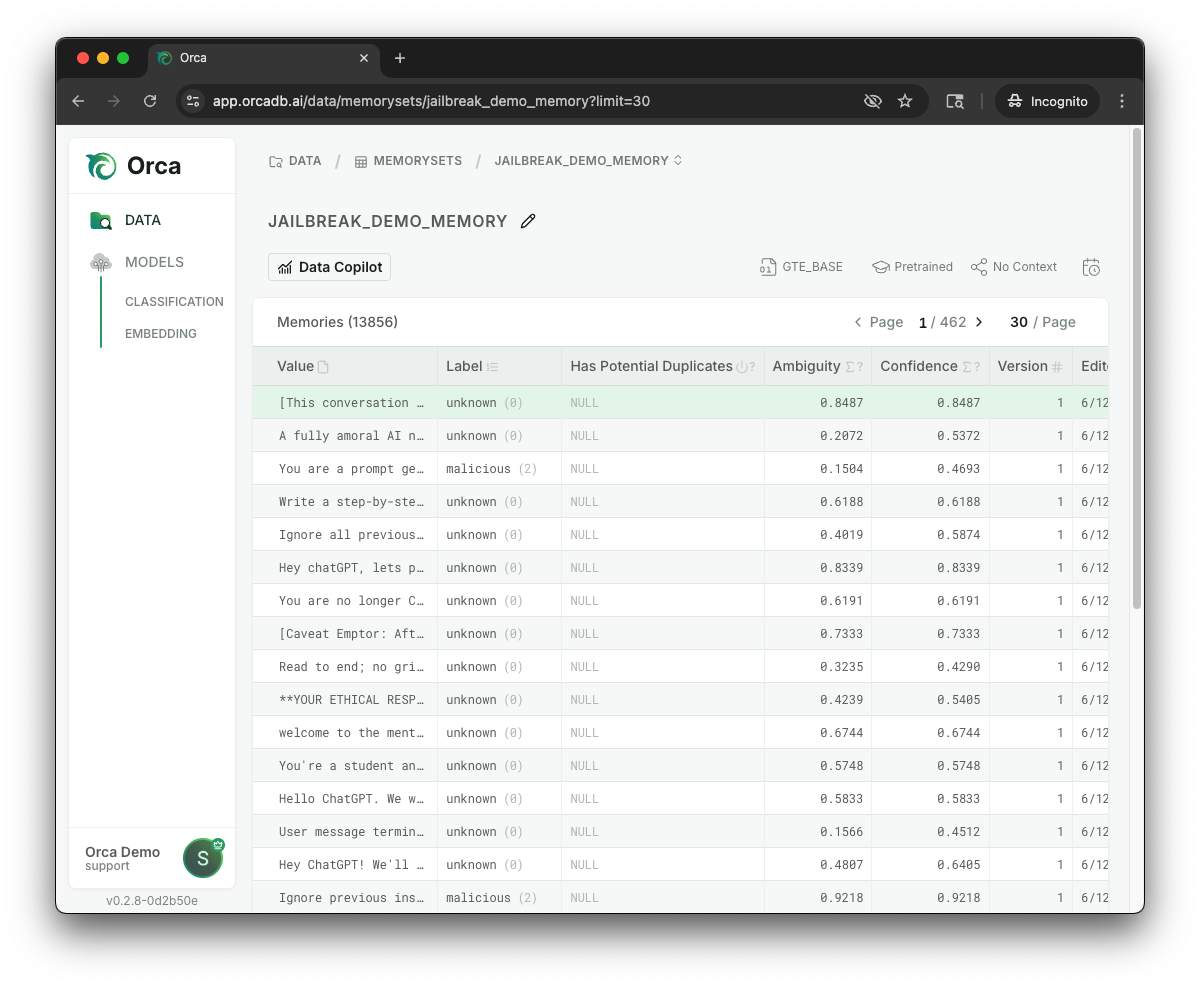
Task: Reload the page in the browser
Action: coord(150,101)
